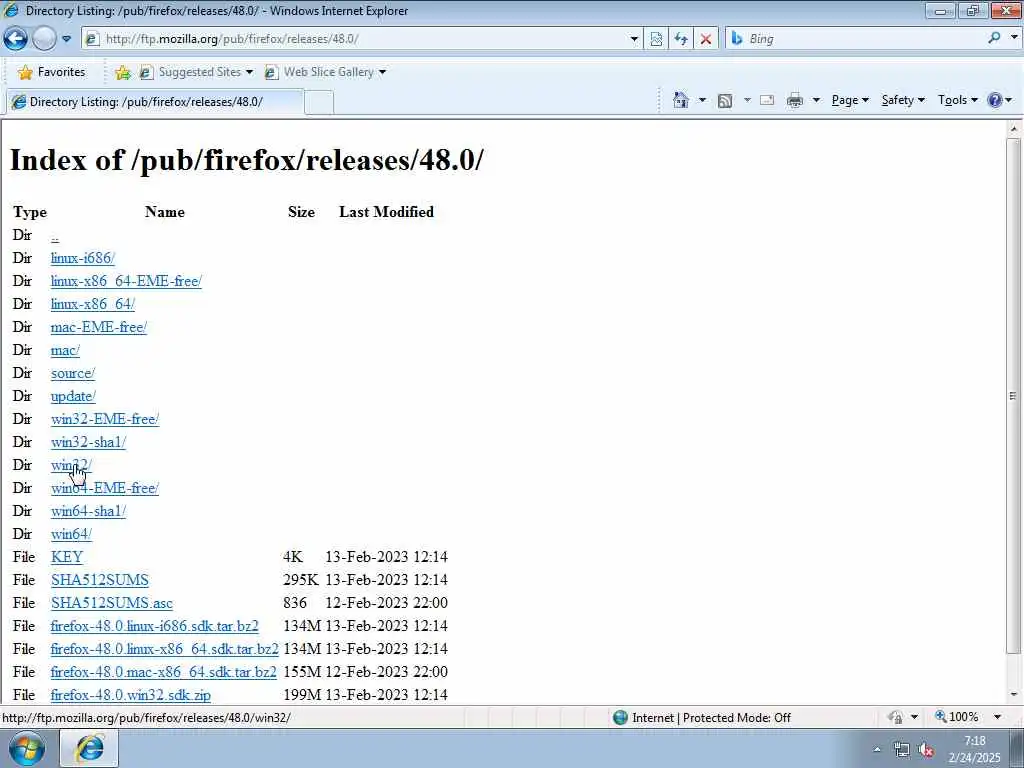1024x768 pixels.
Task: Open the update/ directory link
Action: 73,396
